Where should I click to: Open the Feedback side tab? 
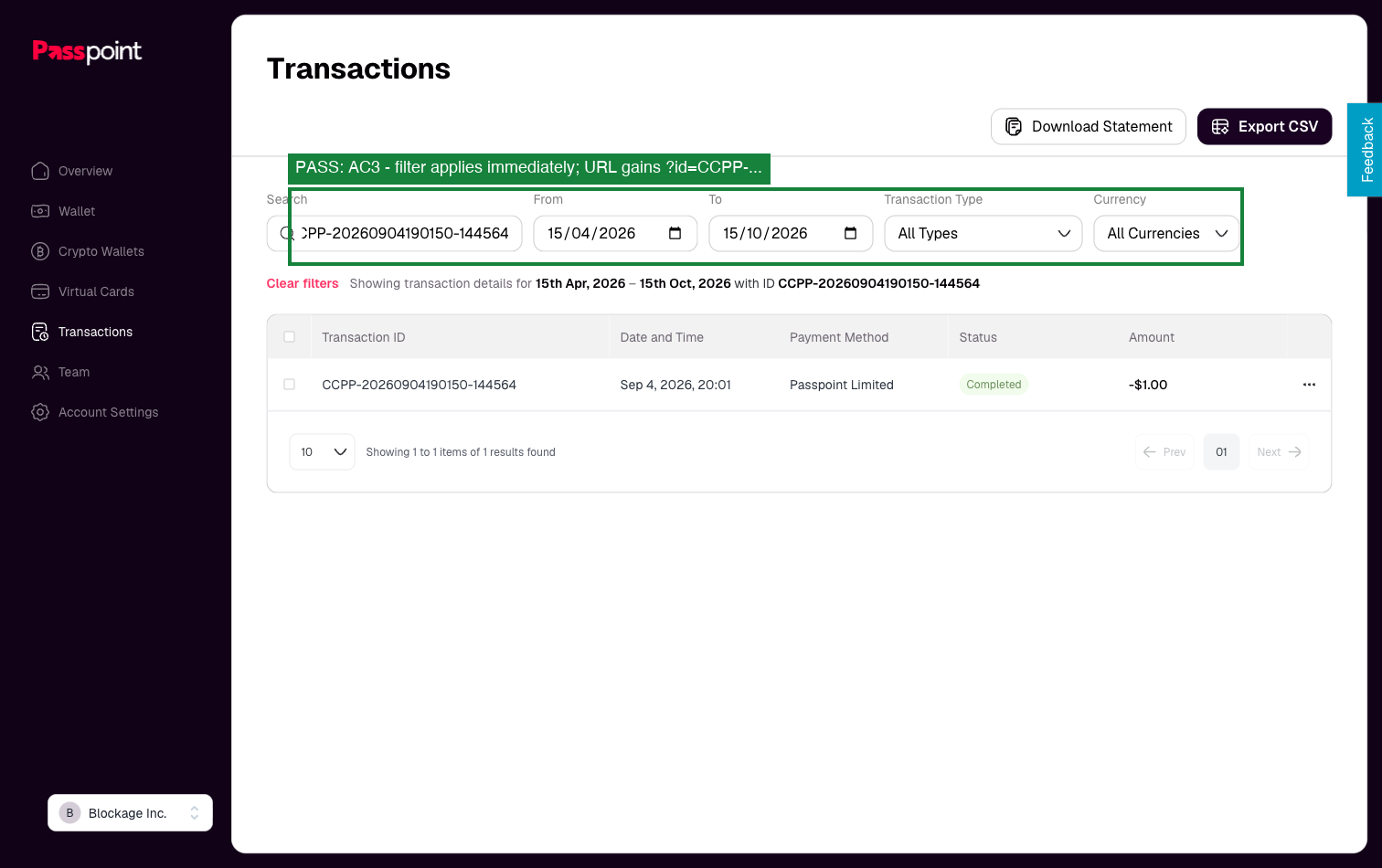(1365, 150)
